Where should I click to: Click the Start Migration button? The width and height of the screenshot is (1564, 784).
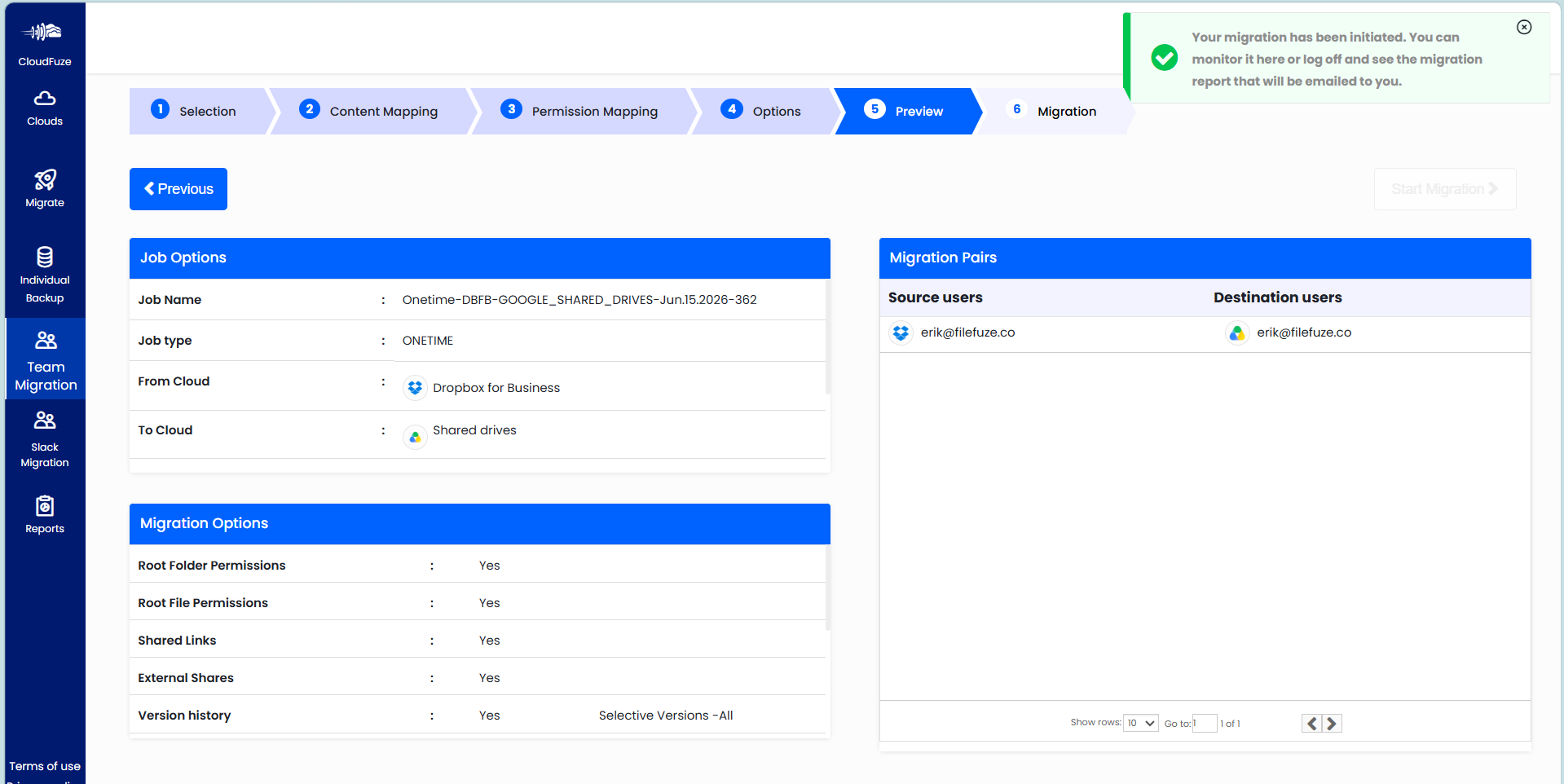1444,189
